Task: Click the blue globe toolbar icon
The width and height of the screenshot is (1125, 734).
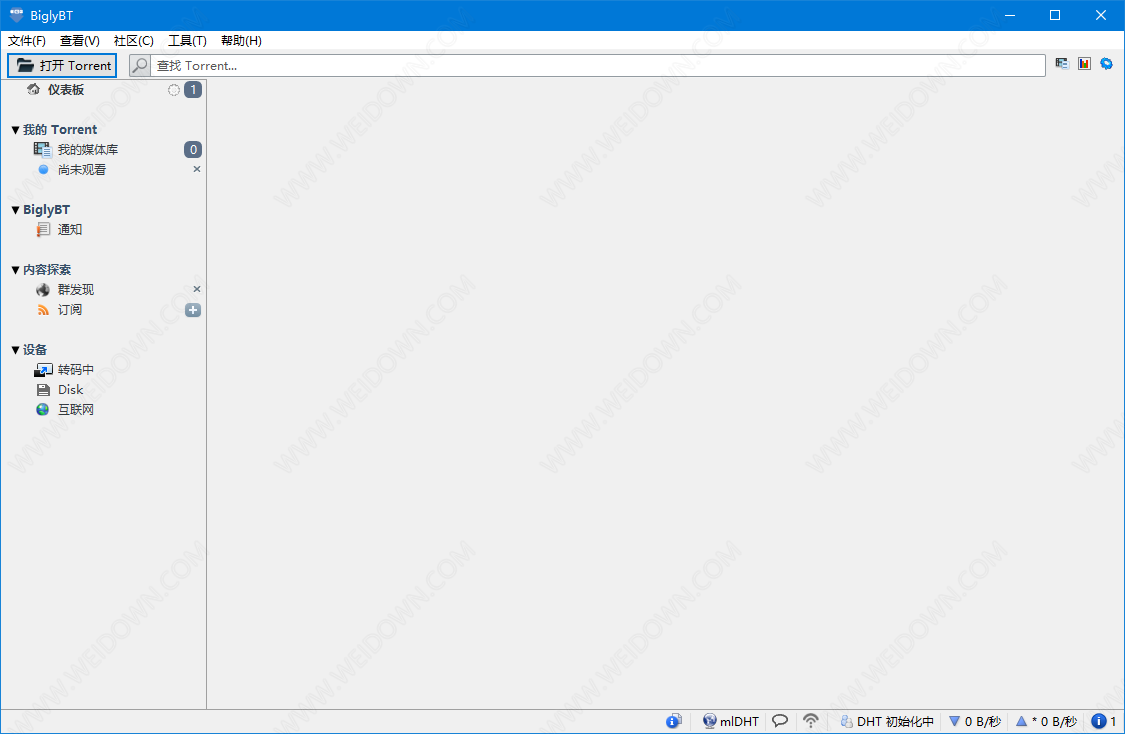Action: pos(1106,64)
